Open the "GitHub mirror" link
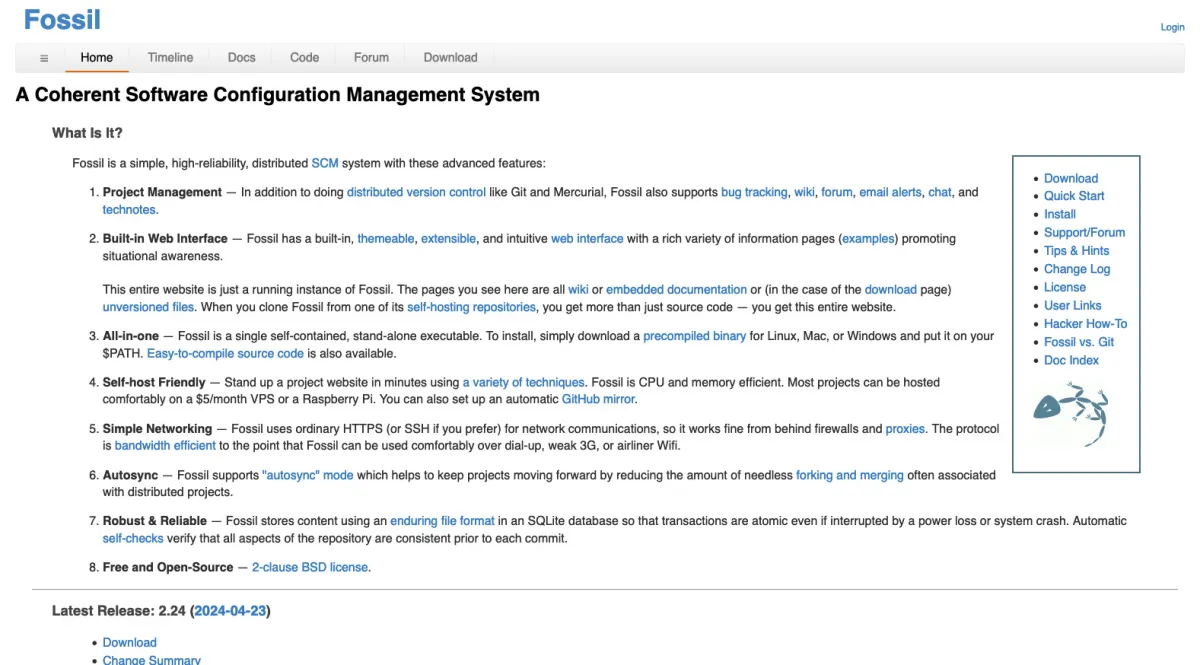 [x=599, y=400]
